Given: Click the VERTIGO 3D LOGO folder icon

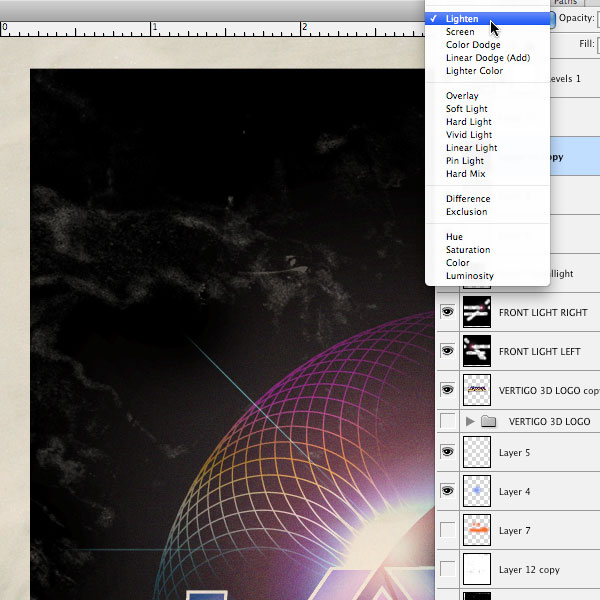Looking at the screenshot, I should pyautogui.click(x=488, y=422).
